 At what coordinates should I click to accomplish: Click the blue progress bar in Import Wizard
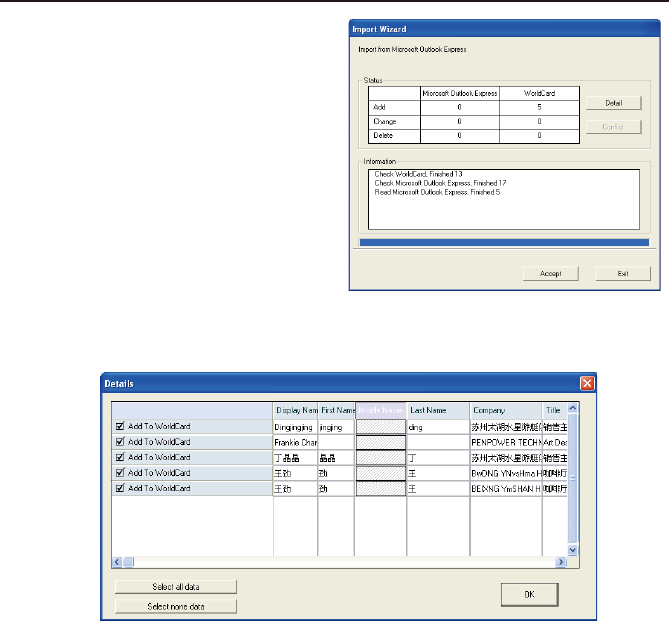tap(504, 242)
